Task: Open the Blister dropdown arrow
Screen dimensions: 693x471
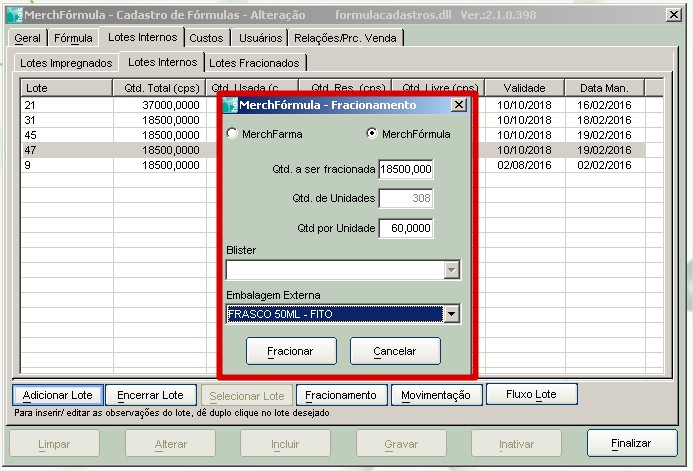Action: [x=452, y=270]
